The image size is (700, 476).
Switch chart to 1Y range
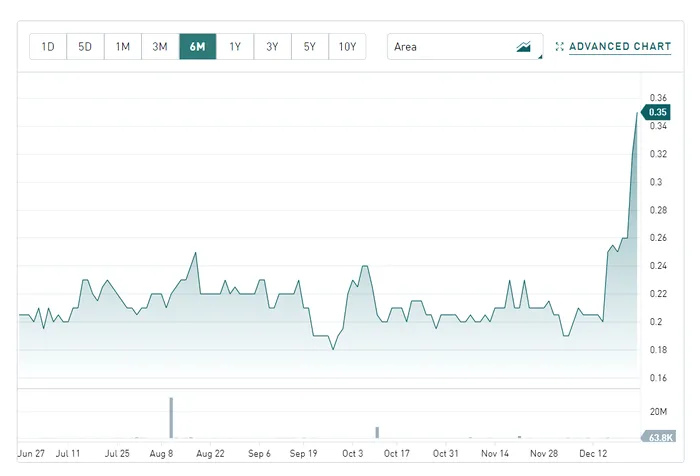click(x=235, y=47)
